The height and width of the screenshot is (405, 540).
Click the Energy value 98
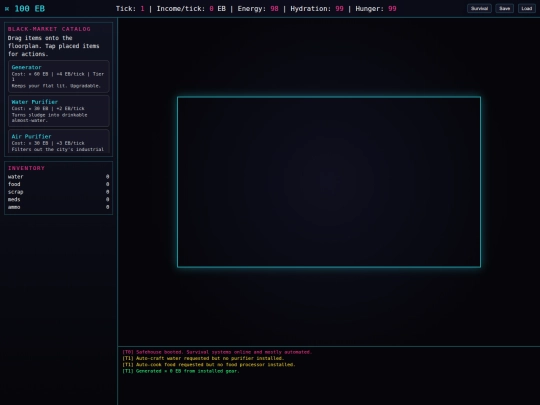coord(274,9)
